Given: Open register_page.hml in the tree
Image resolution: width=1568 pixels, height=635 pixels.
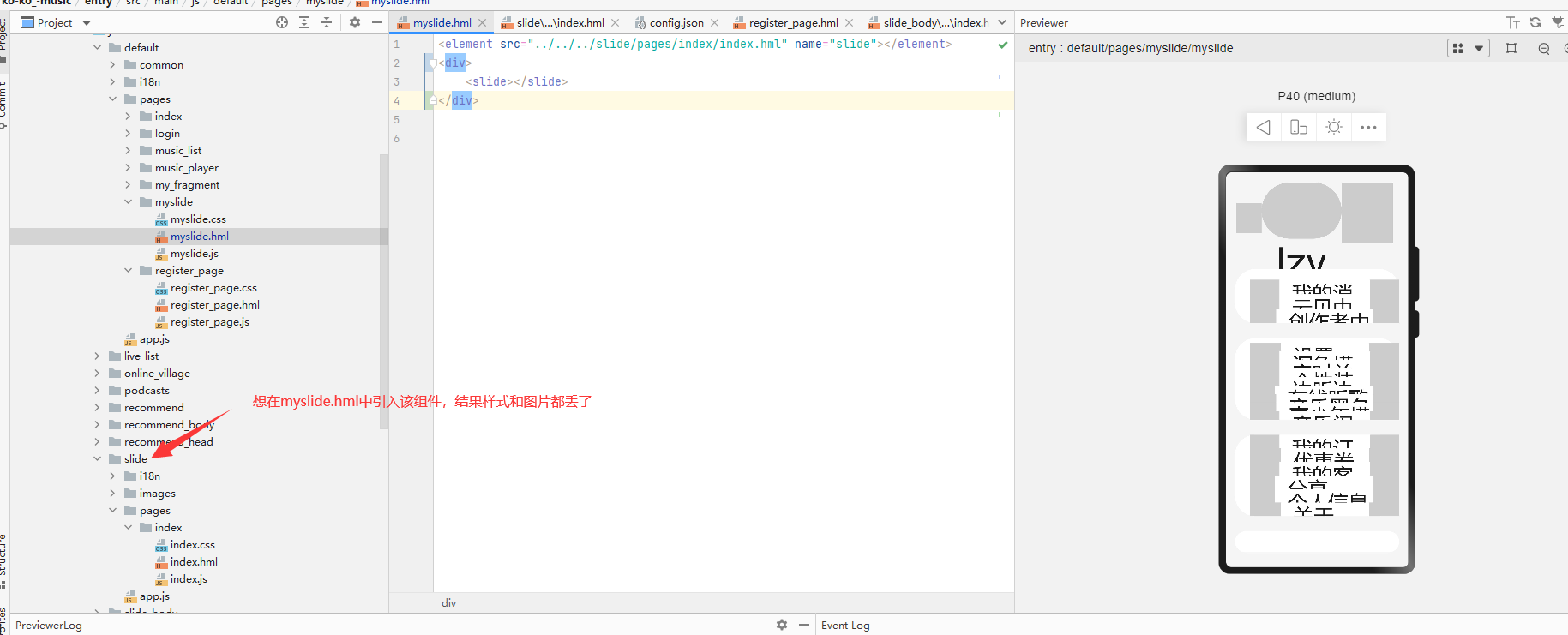Looking at the screenshot, I should tap(215, 305).
